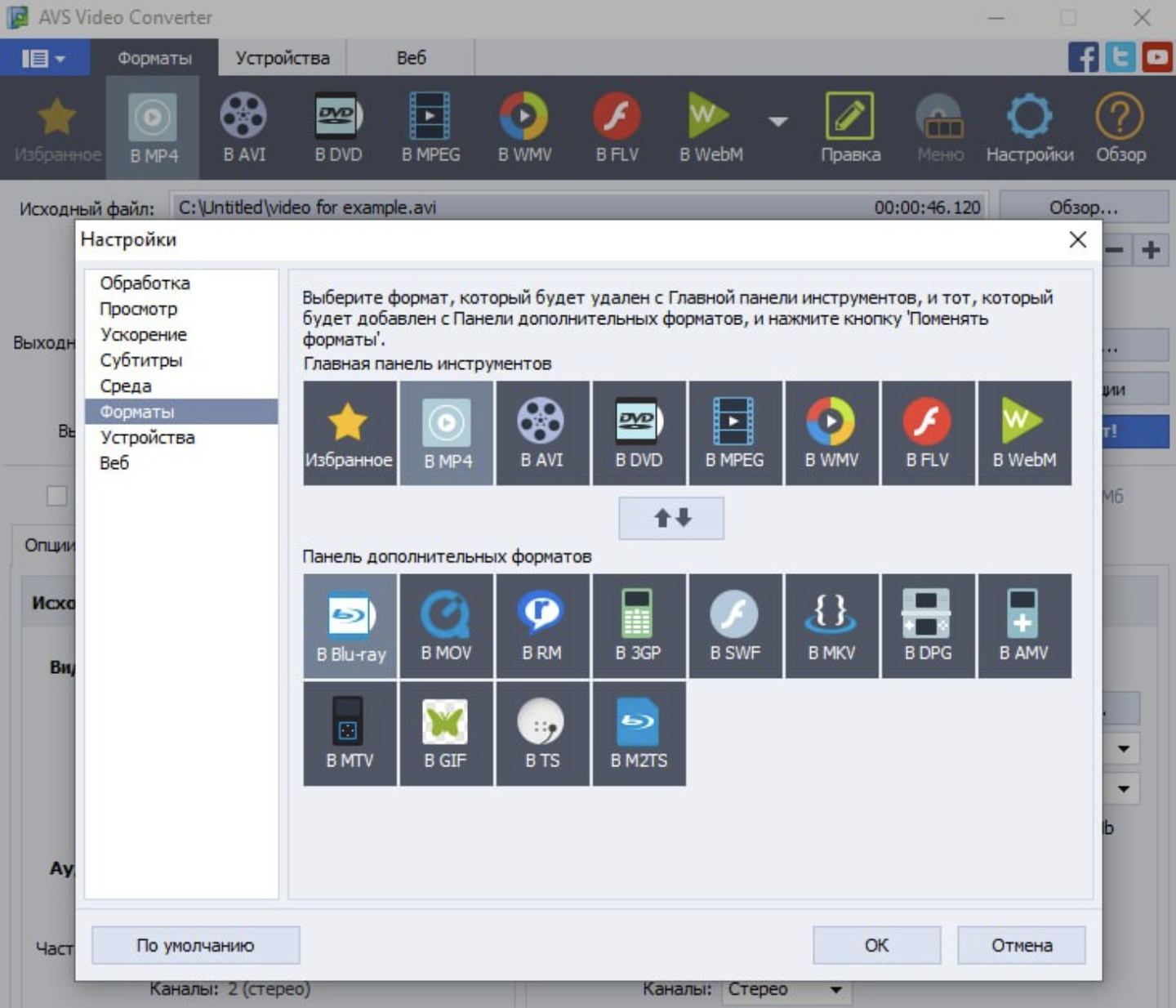Confirm settings with OK button
1176x1008 pixels.
coord(876,945)
